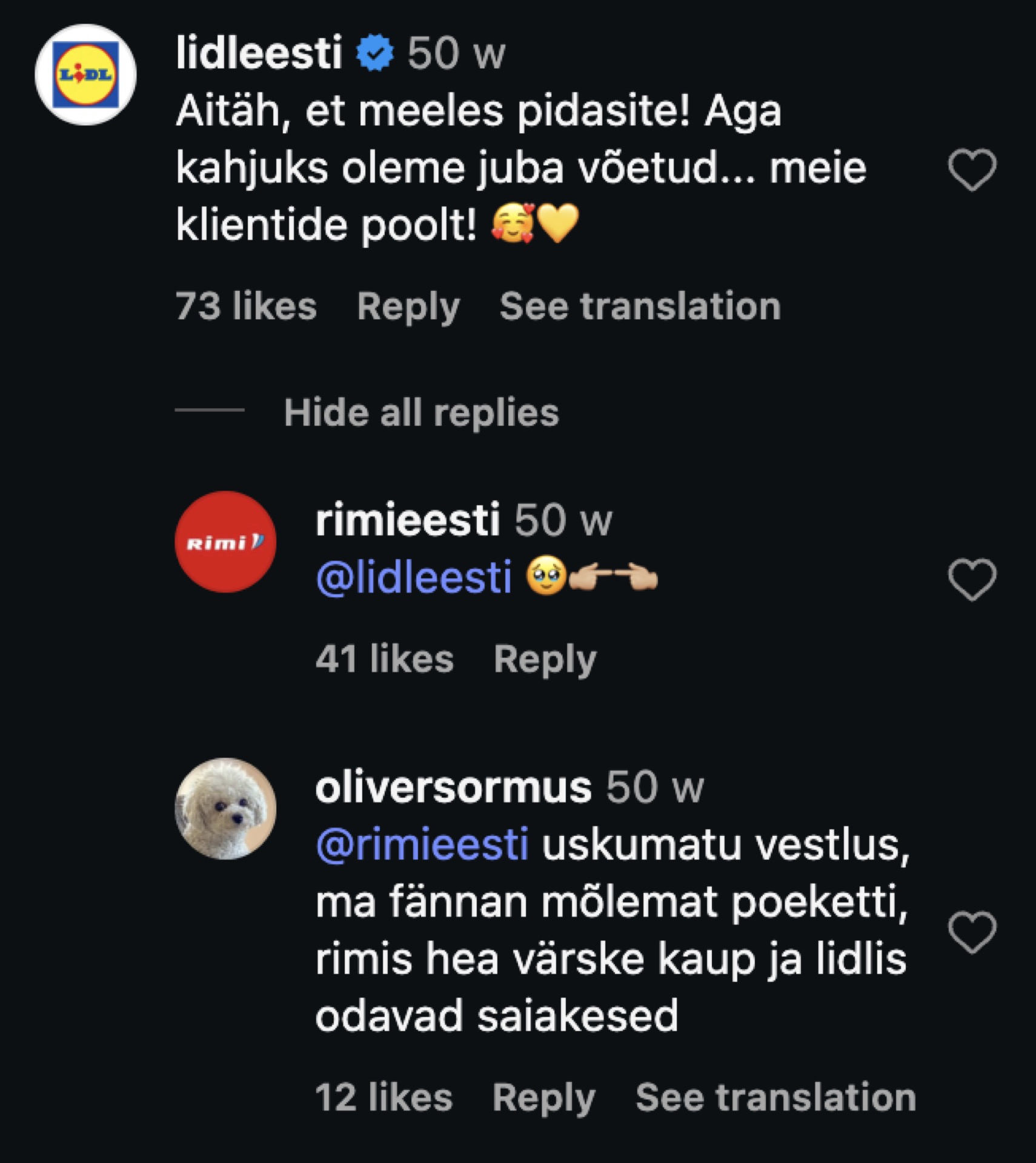Viewport: 1036px width, 1163px height.
Task: Open the rimieesti username link
Action: 407,520
